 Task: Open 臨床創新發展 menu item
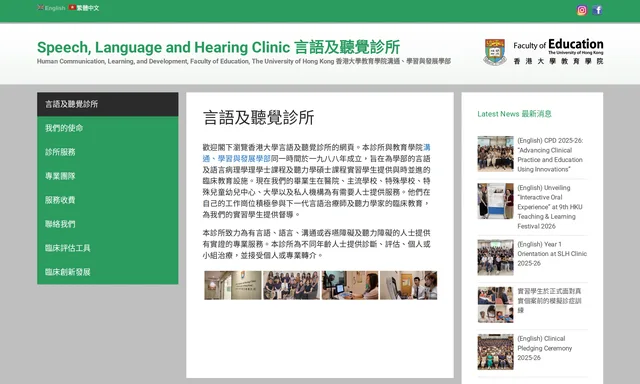point(108,272)
